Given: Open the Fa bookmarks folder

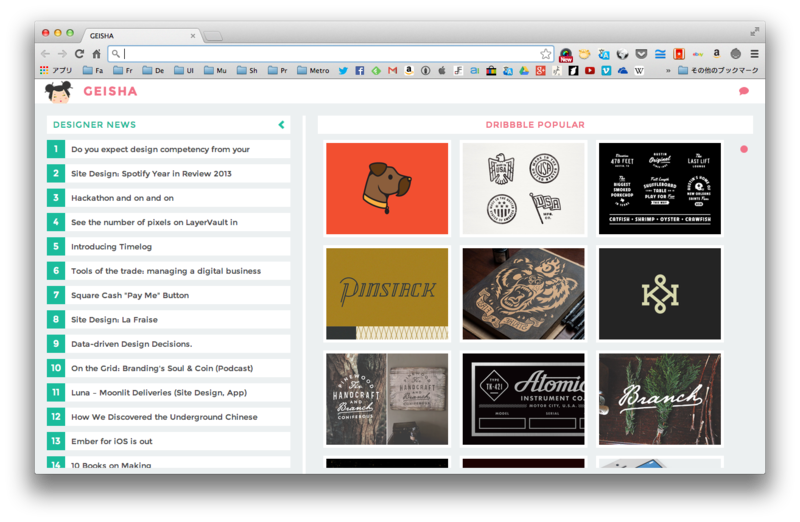Looking at the screenshot, I should (93, 70).
